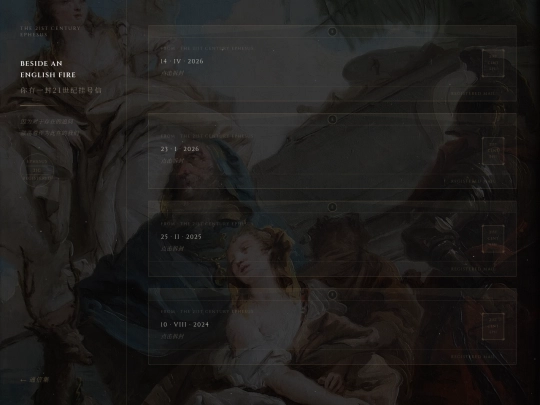Click the postage stamp on the 10 · VIII · 2024 envelope
Image resolution: width=540 pixels, height=405 pixels.
pos(493,326)
